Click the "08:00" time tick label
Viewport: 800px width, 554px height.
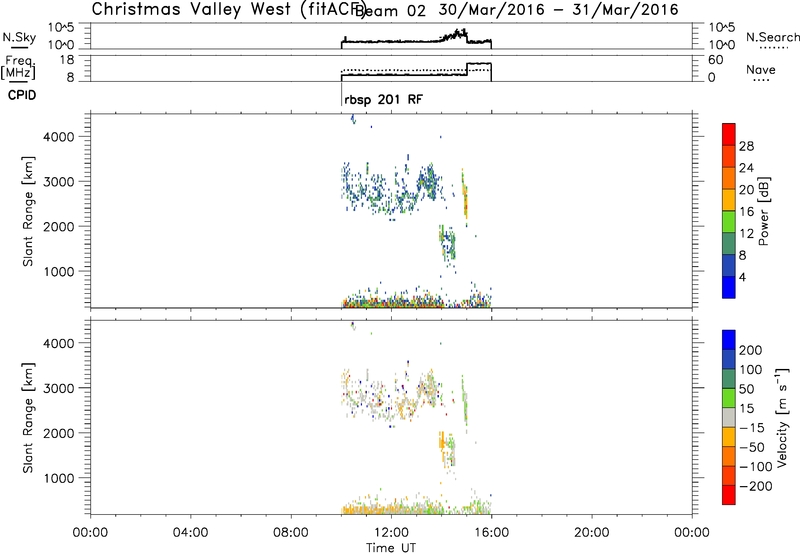(x=291, y=533)
